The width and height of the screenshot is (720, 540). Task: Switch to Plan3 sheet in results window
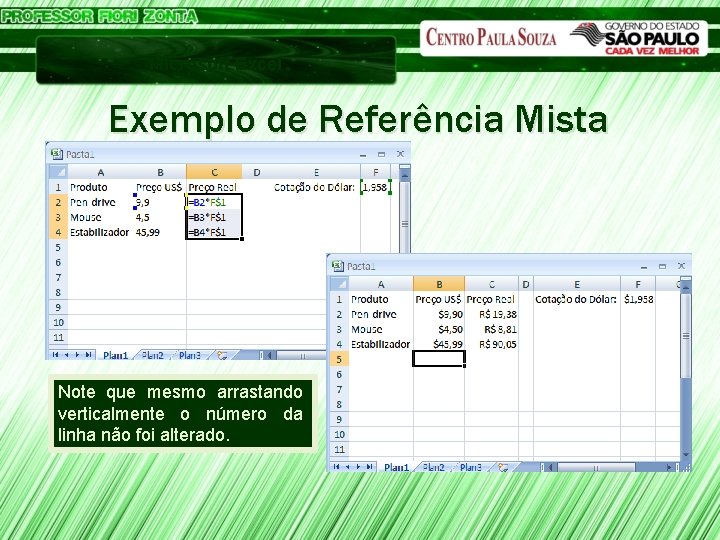coord(471,467)
